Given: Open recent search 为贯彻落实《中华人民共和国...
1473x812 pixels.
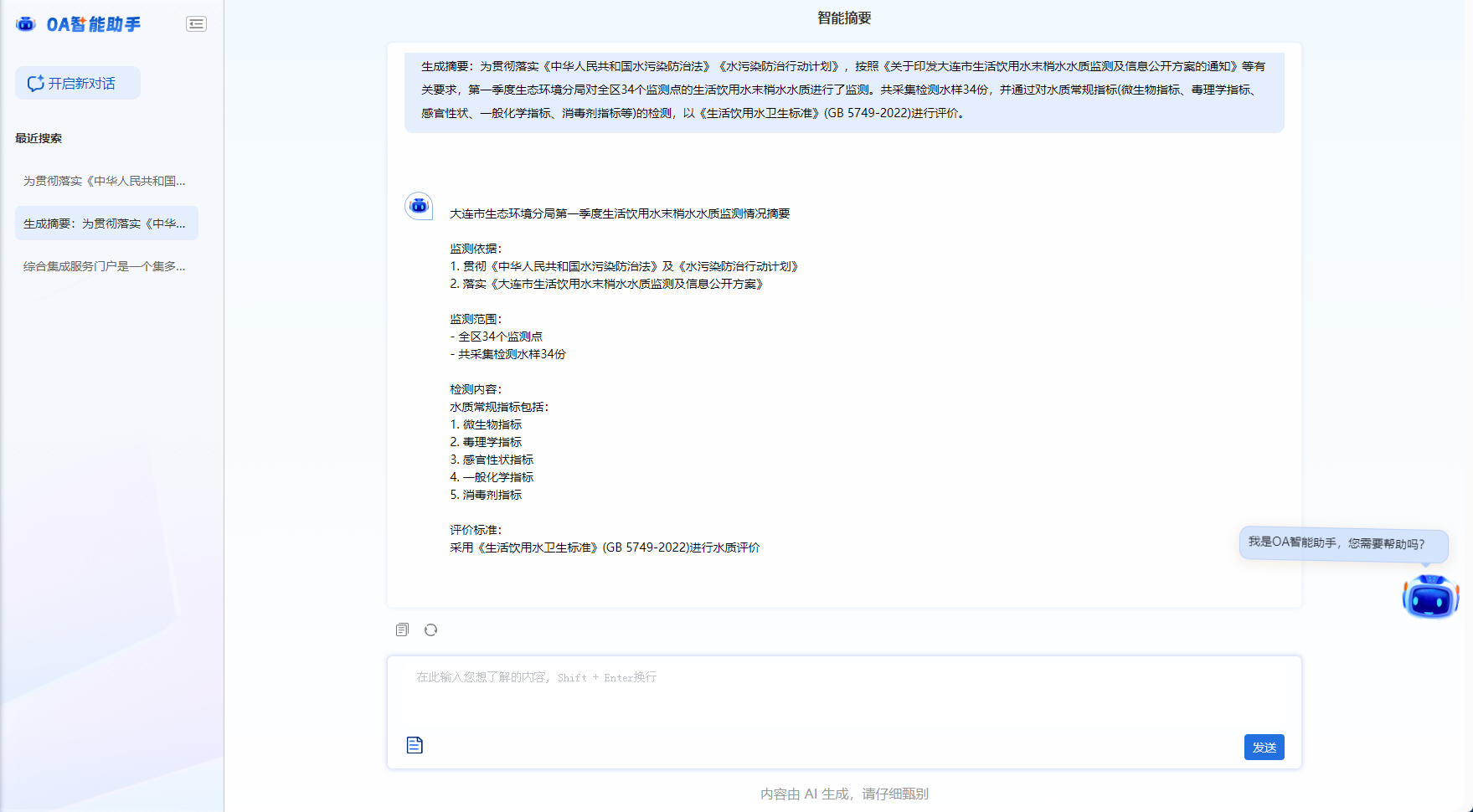Looking at the screenshot, I should click(x=106, y=181).
